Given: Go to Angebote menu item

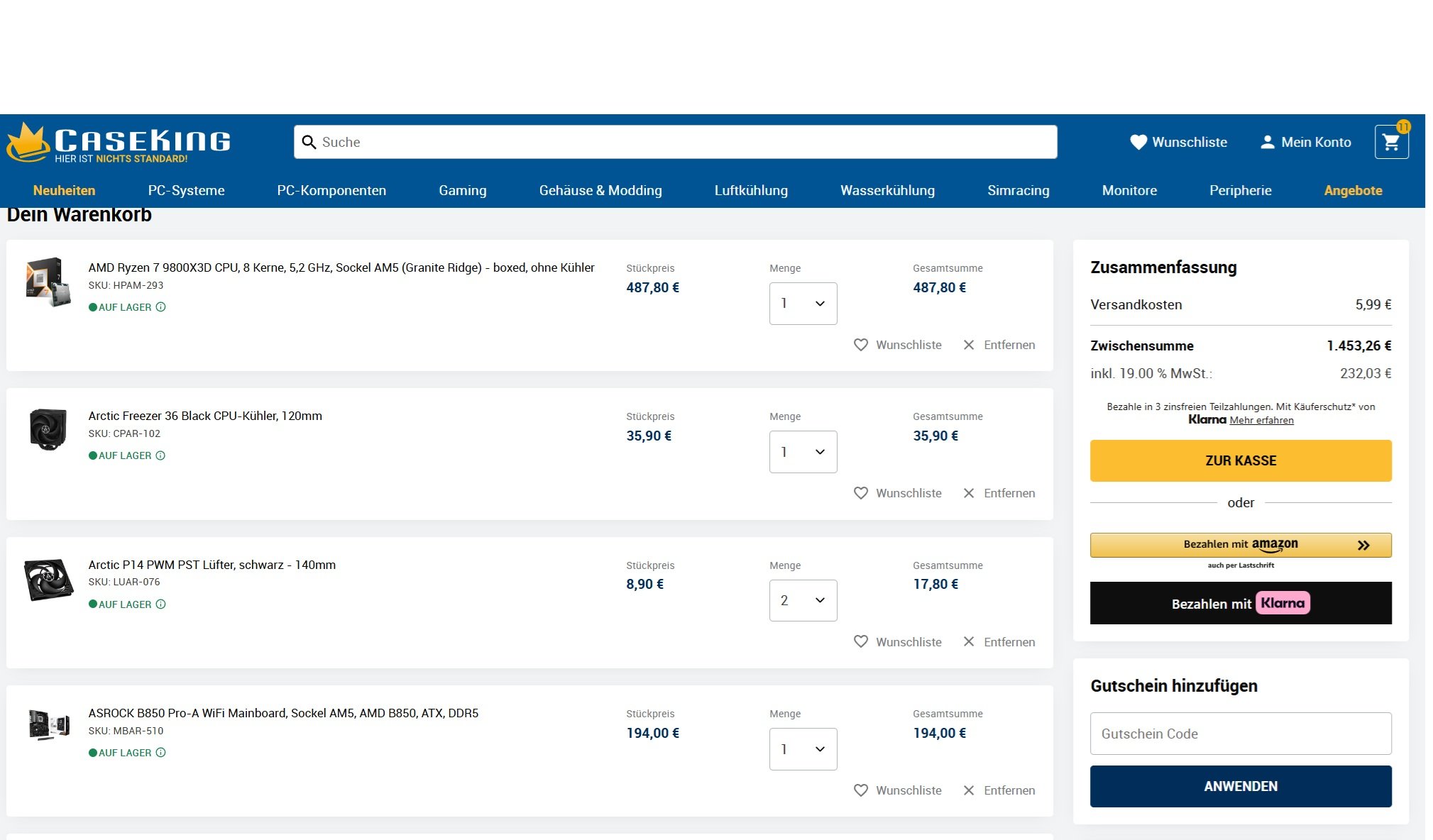Looking at the screenshot, I should coord(1352,190).
